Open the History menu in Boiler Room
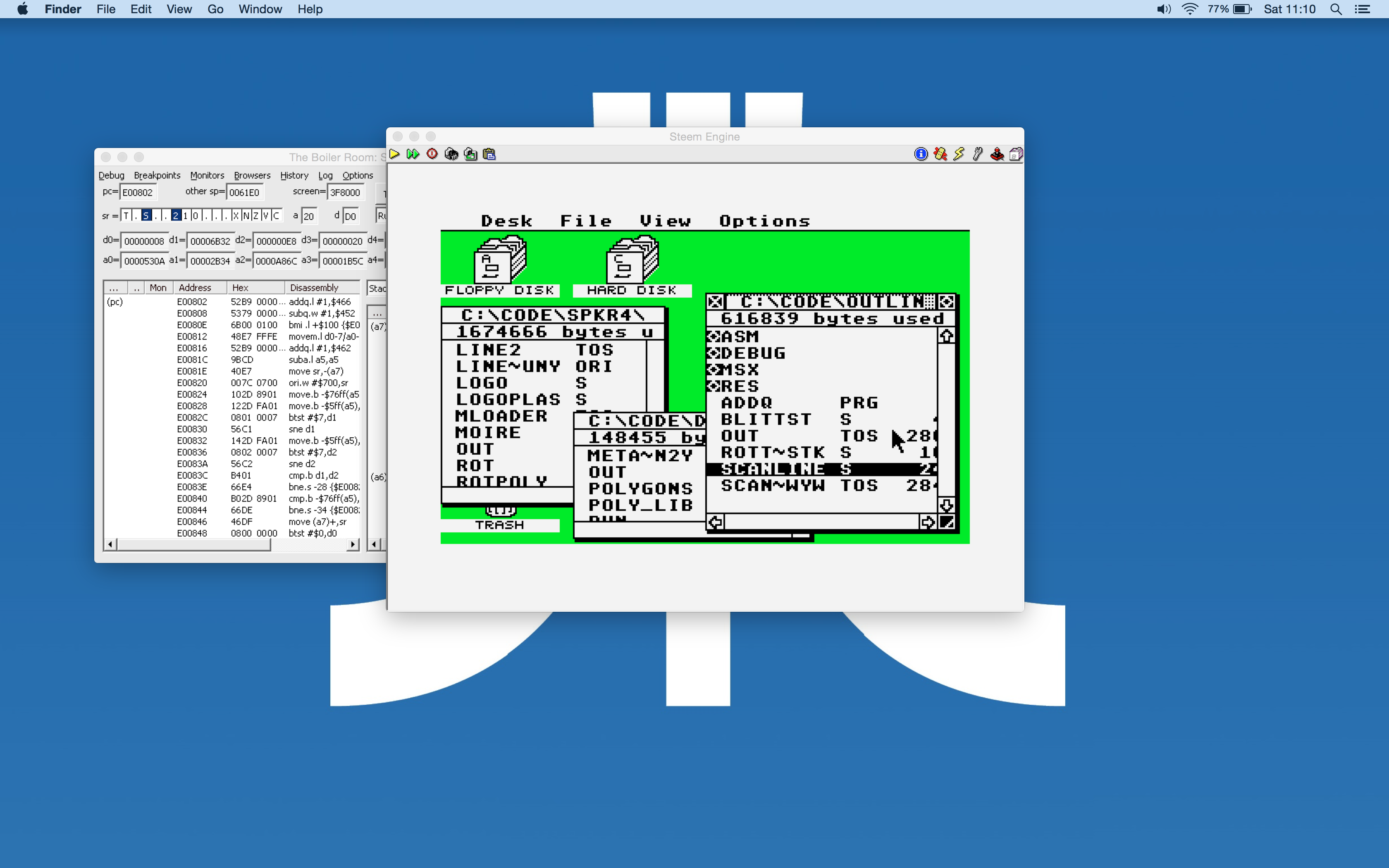This screenshot has width=1389, height=868. 294,175
